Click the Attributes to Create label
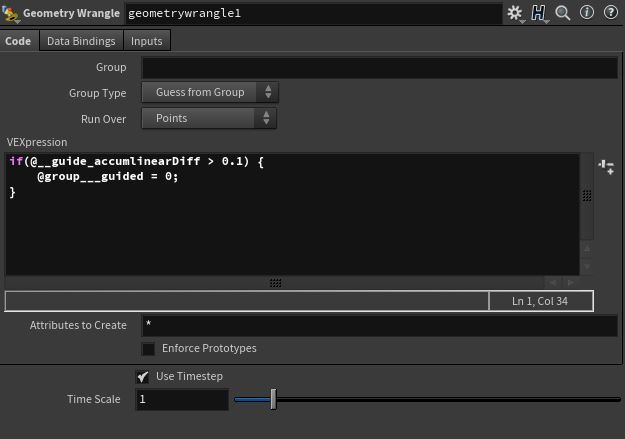625x439 pixels. point(78,325)
